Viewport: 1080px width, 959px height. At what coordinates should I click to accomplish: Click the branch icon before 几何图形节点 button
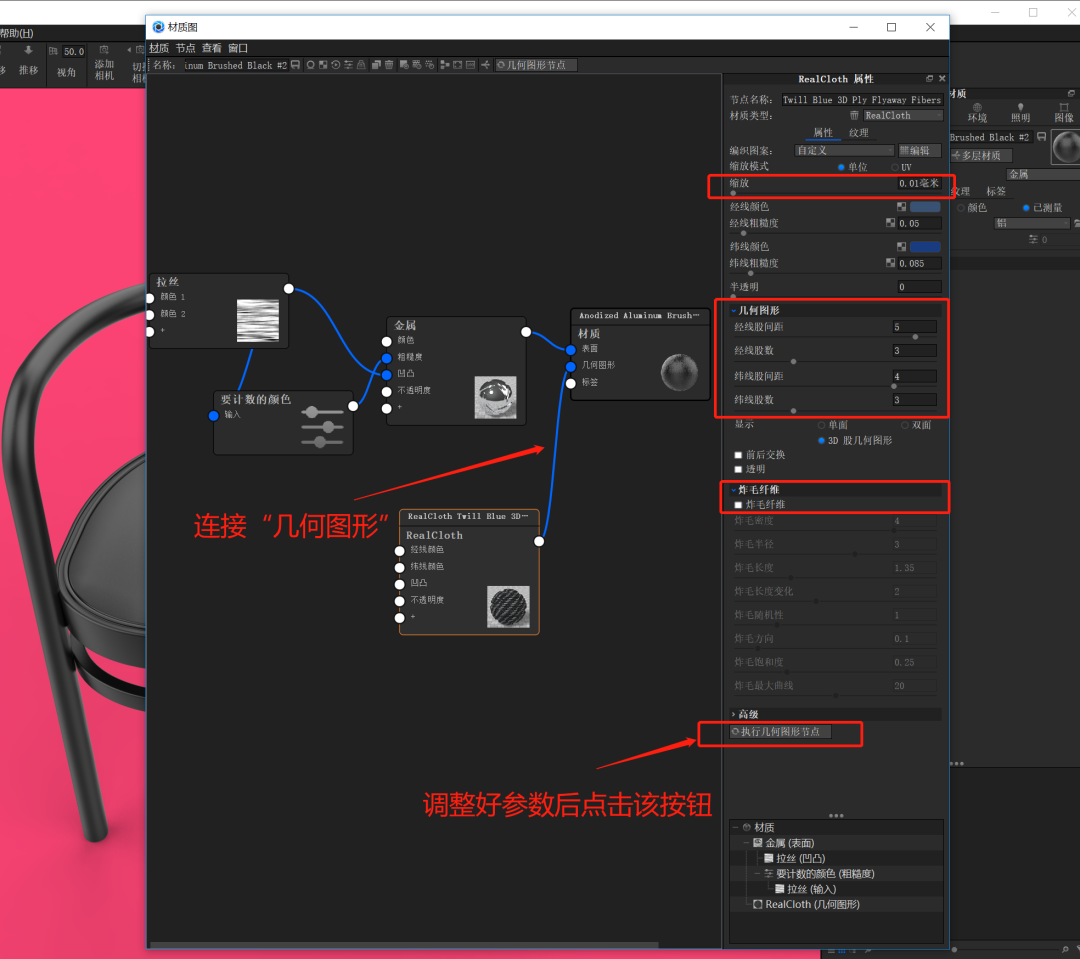[485, 65]
